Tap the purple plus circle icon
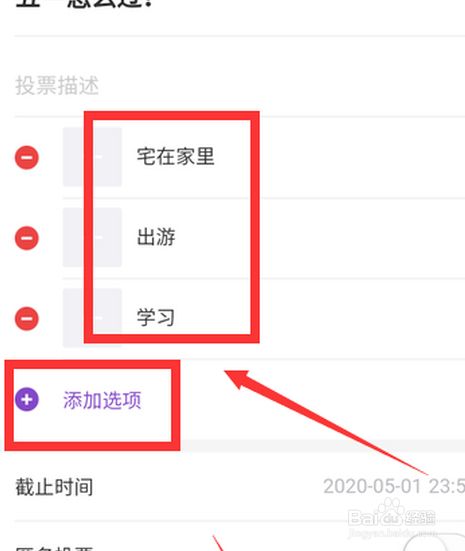 coord(27,399)
